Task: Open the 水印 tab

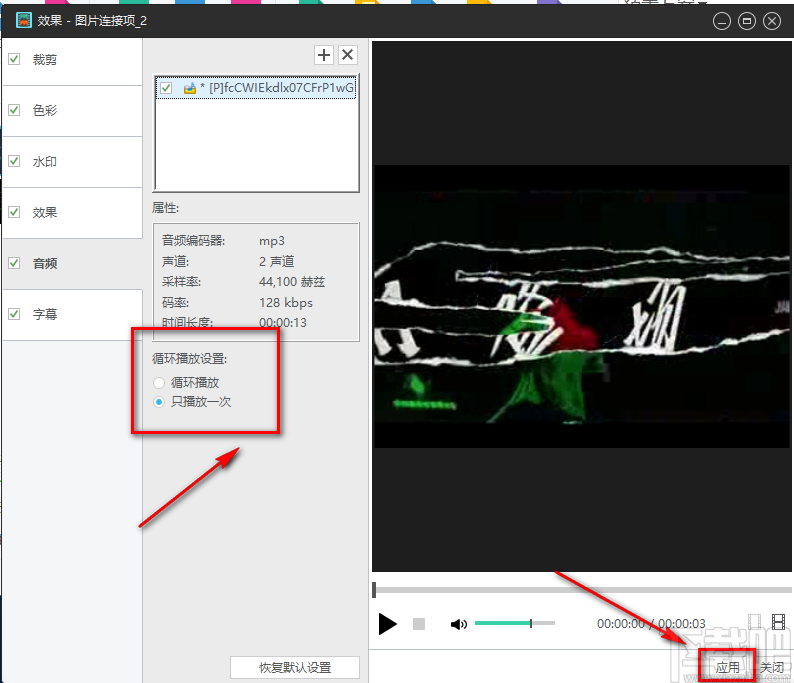Action: tap(73, 162)
